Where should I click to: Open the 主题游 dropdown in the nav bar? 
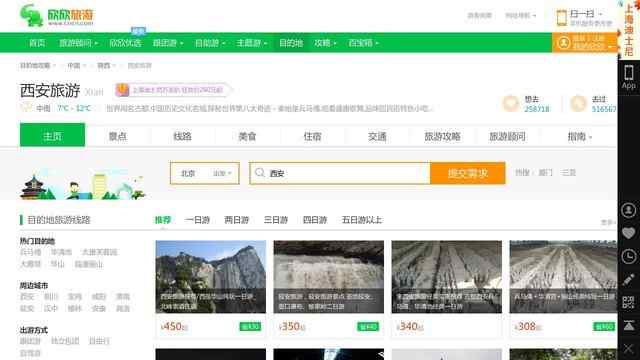(252, 43)
